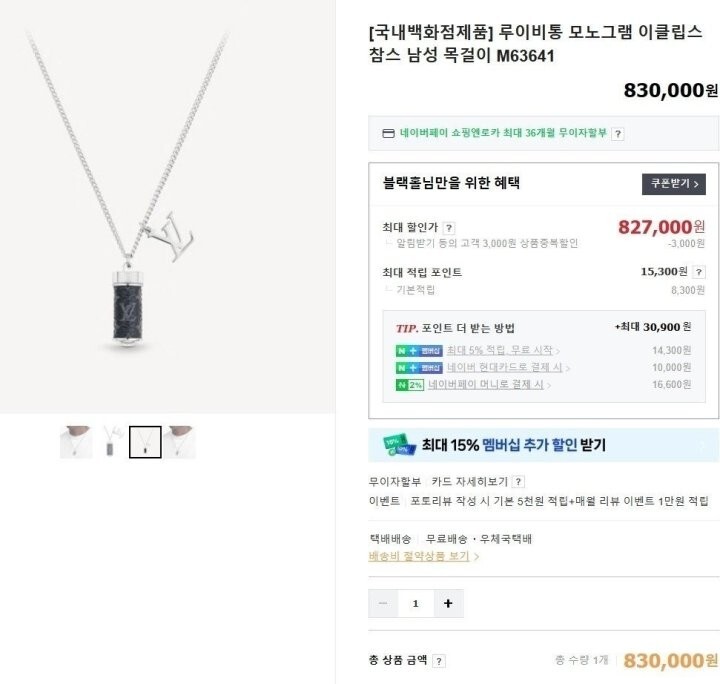Click N 2% Naver Pay money badge
The height and width of the screenshot is (684, 720).
(410, 385)
